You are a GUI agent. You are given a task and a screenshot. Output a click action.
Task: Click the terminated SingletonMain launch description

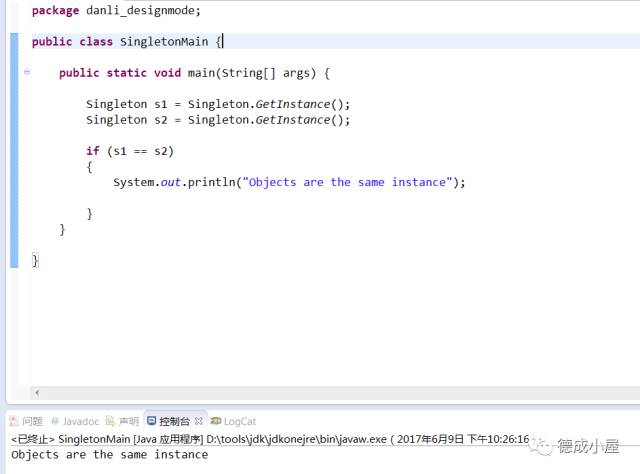click(x=270, y=439)
